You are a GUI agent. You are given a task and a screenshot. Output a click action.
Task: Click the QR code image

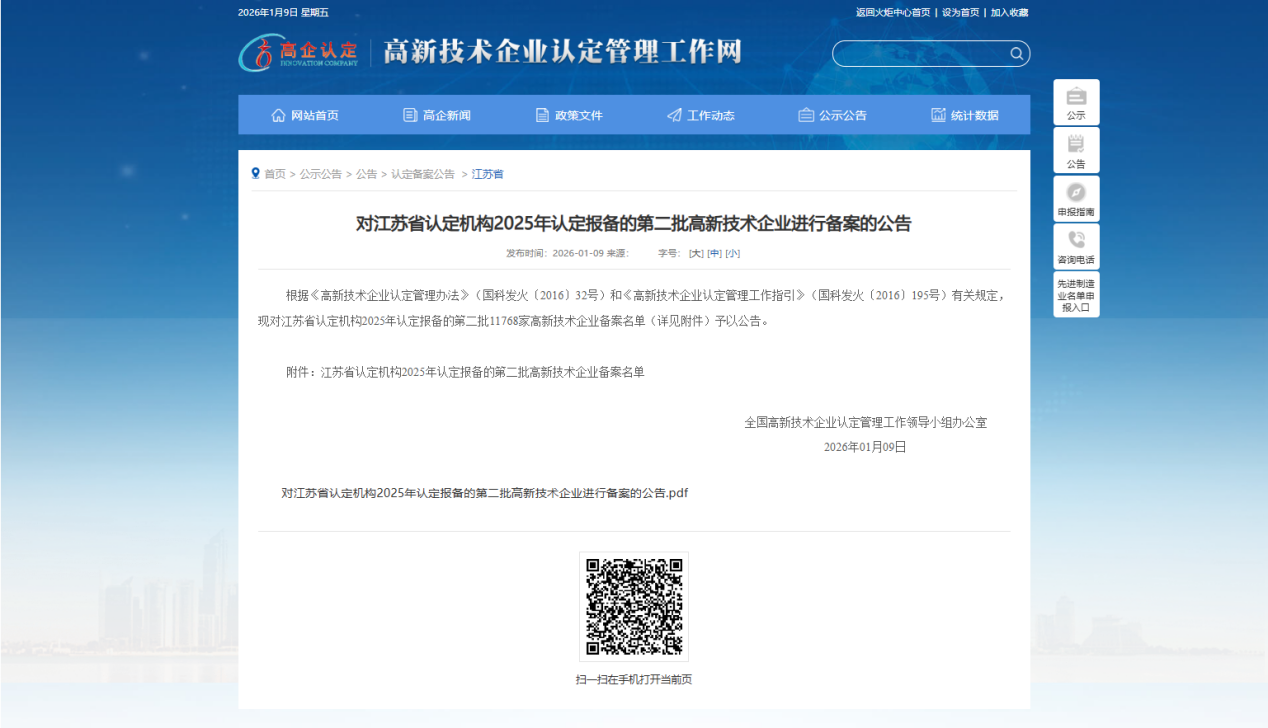[x=633, y=604]
